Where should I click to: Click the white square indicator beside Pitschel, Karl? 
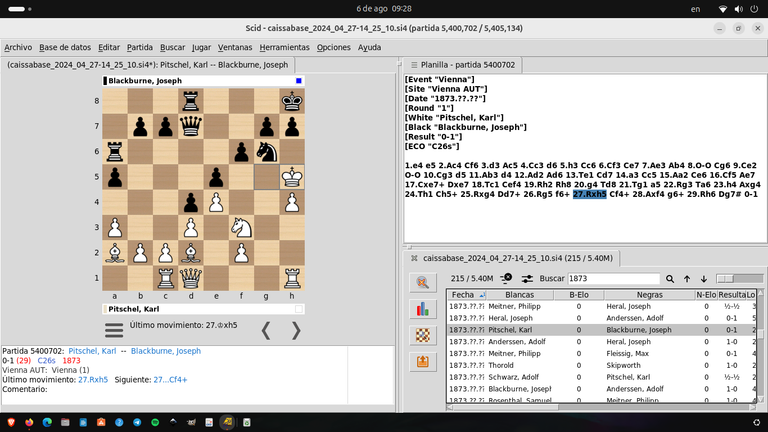[299, 309]
